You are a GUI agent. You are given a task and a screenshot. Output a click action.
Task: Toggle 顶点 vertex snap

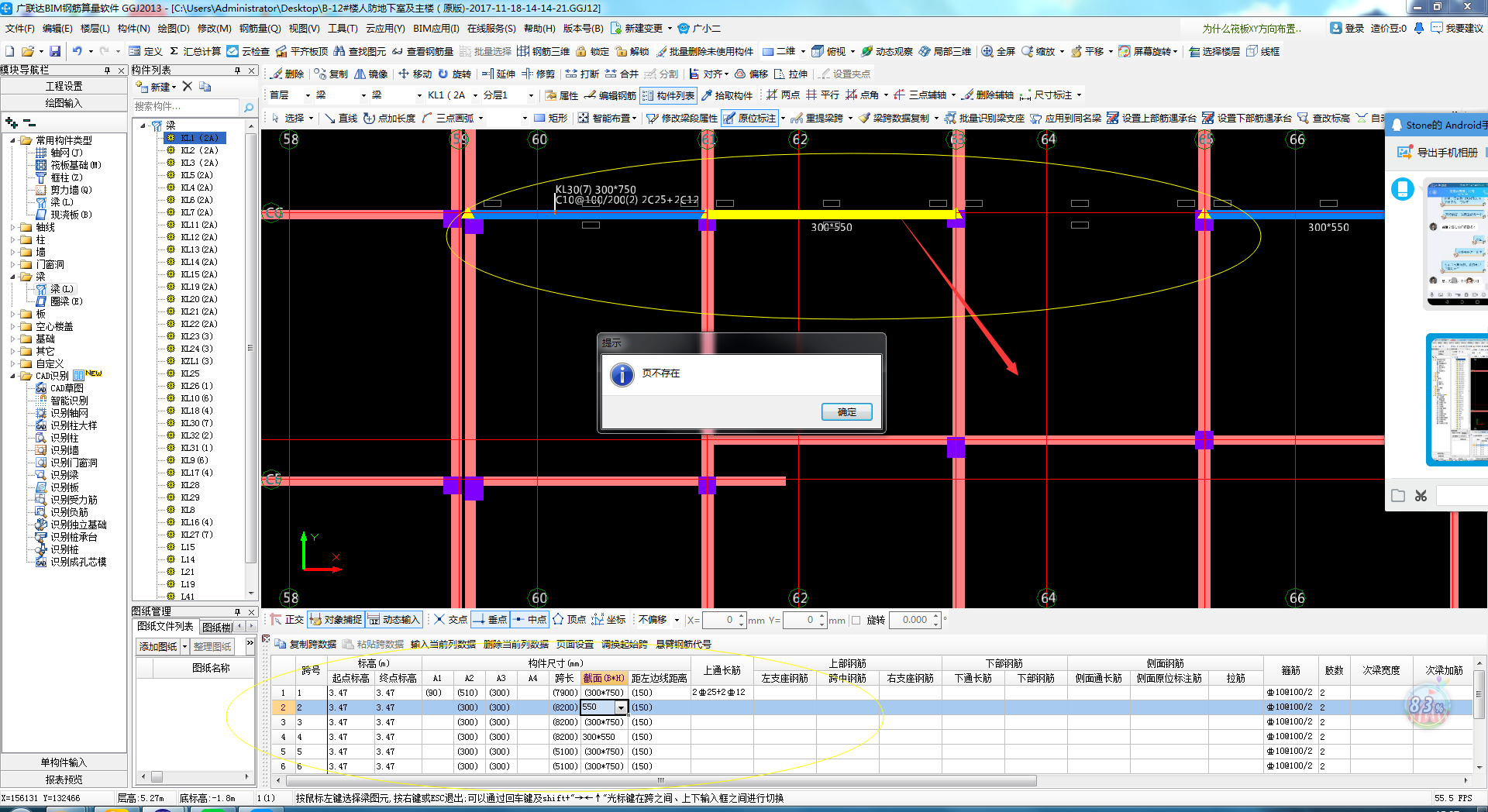click(569, 619)
